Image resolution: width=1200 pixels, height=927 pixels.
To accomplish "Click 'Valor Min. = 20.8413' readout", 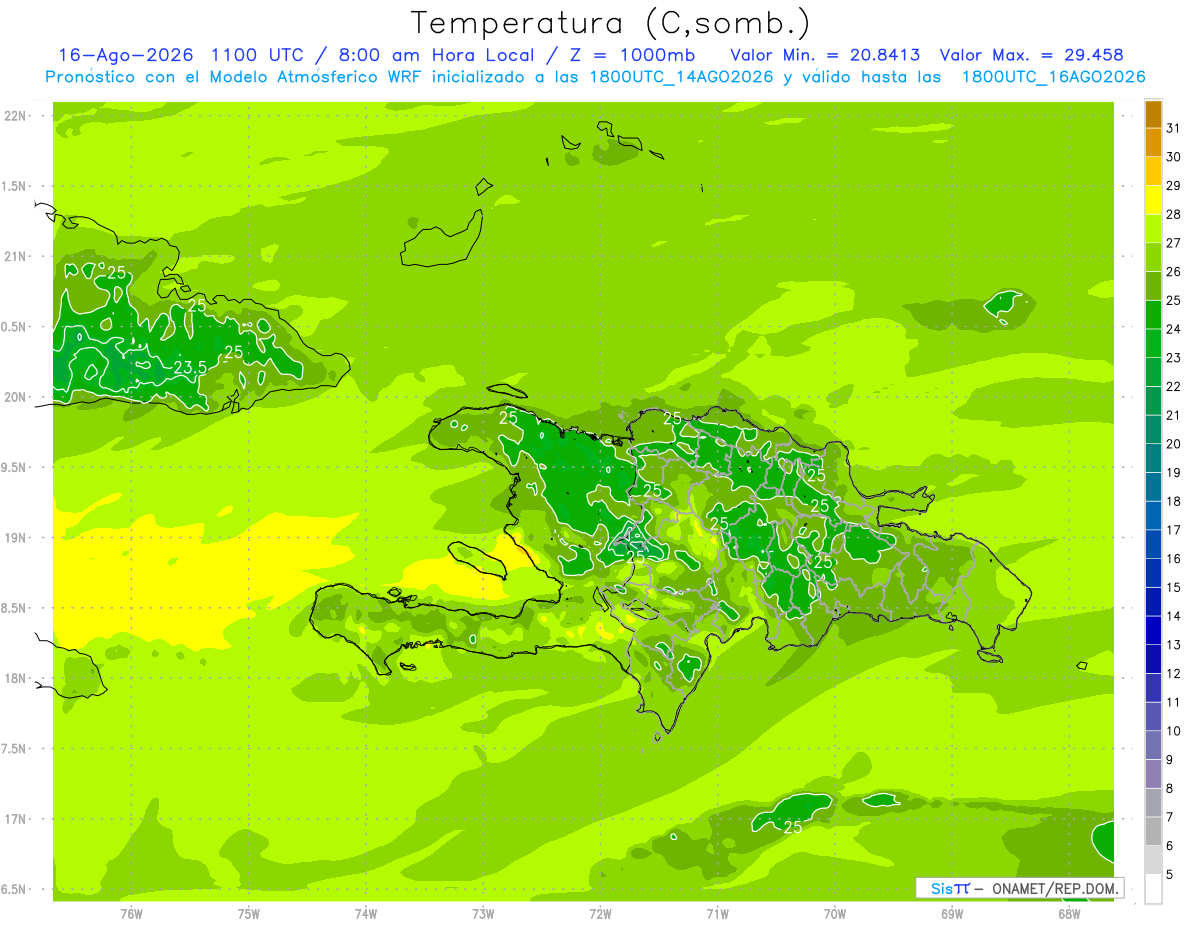I will point(825,55).
